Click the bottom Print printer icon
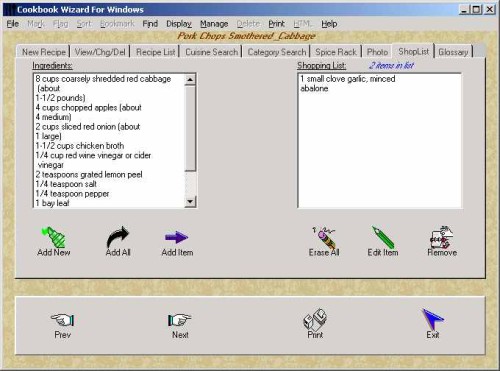Screen dimensions: 500x371 pos(315,319)
